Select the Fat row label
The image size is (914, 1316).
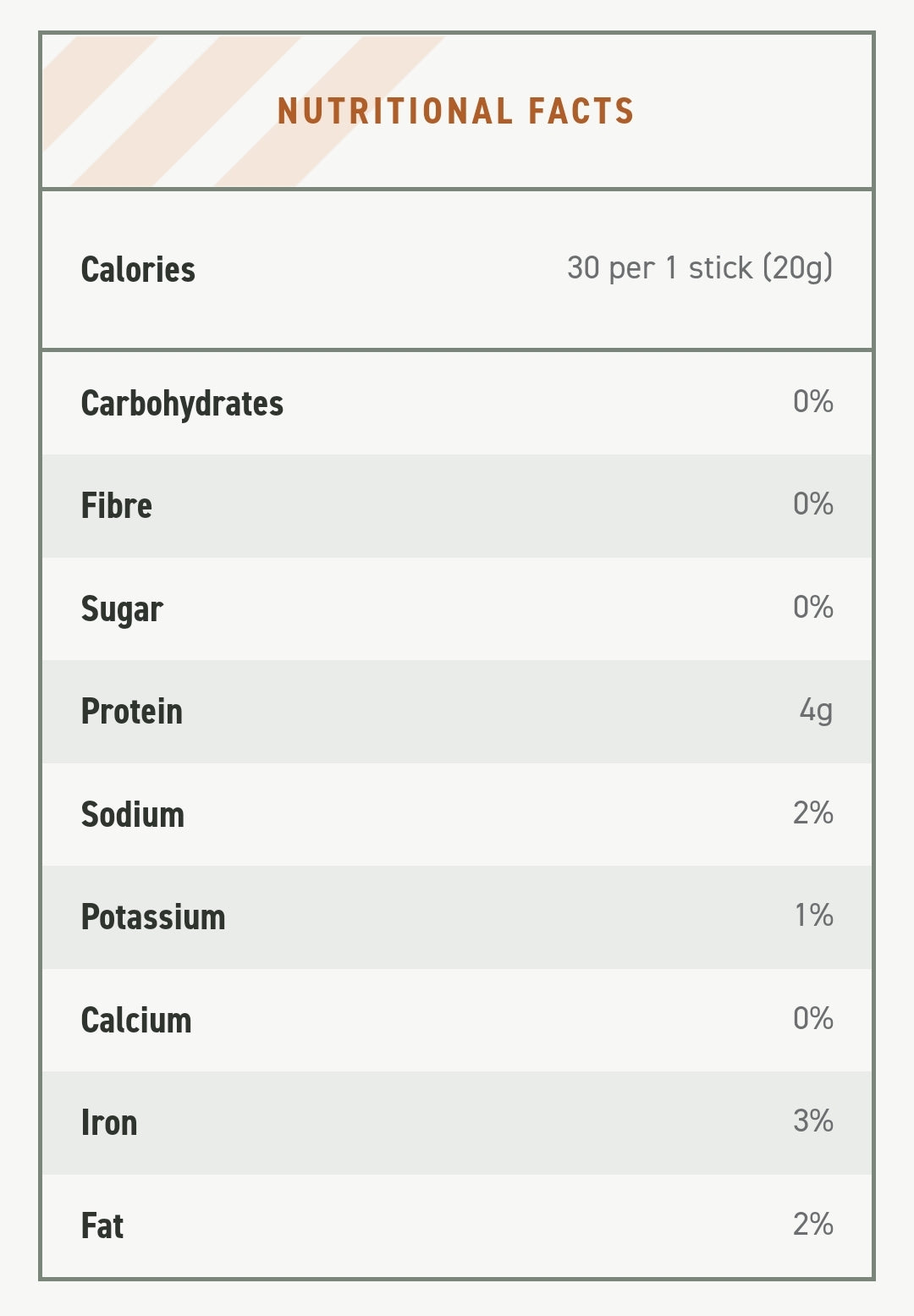[102, 1226]
